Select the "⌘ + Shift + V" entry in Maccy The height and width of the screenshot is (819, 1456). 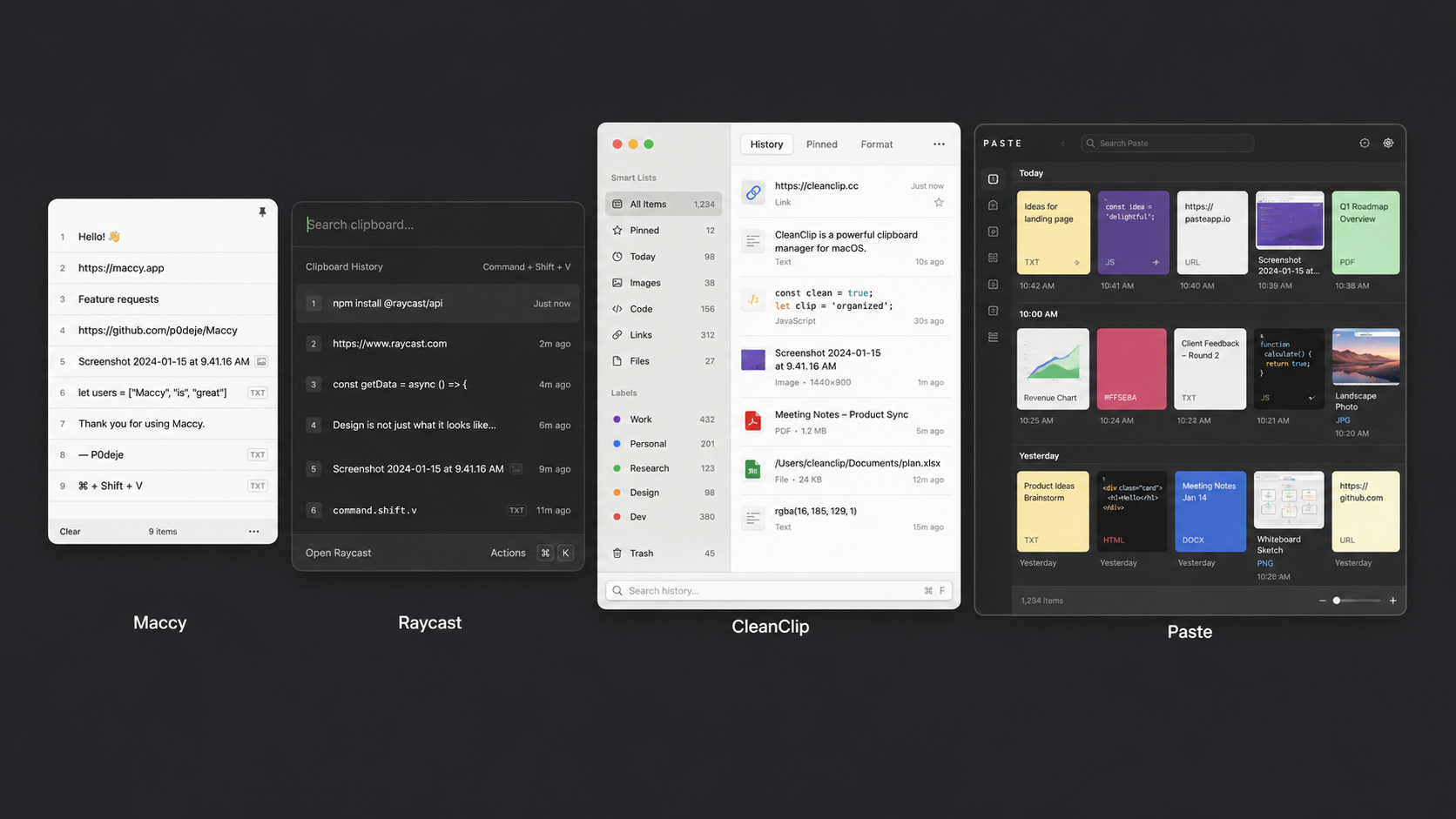163,486
